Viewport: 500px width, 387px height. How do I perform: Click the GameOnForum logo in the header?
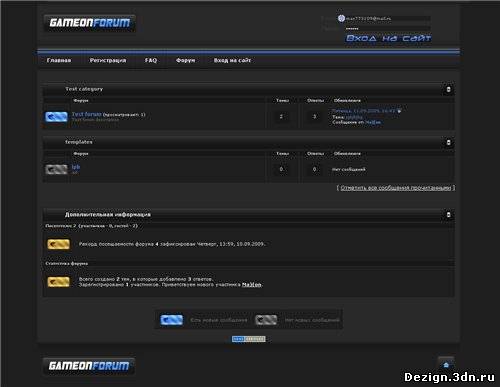89,23
